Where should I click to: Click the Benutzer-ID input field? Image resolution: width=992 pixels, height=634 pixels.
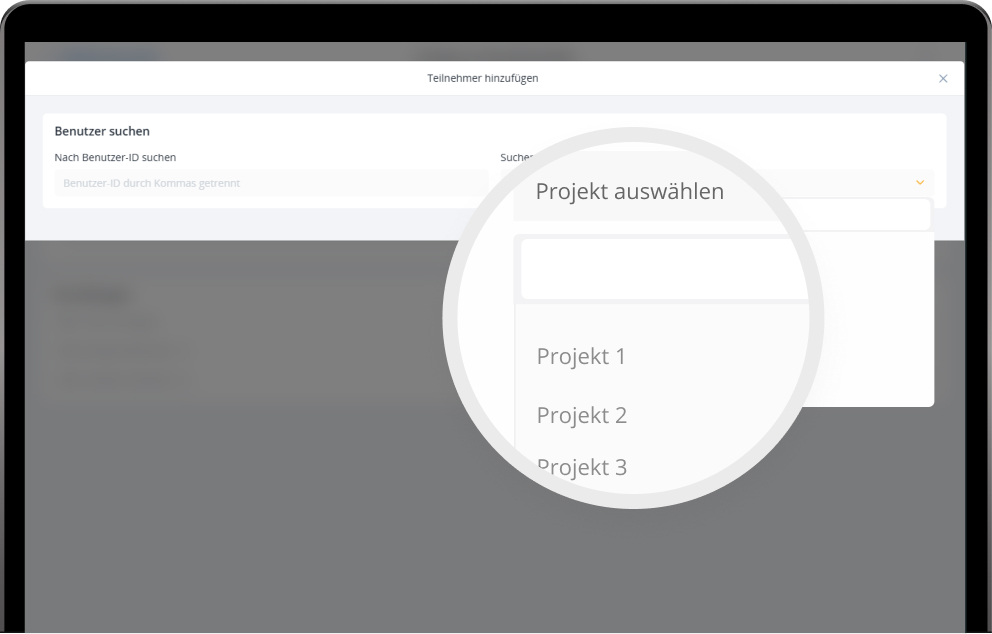pos(270,183)
